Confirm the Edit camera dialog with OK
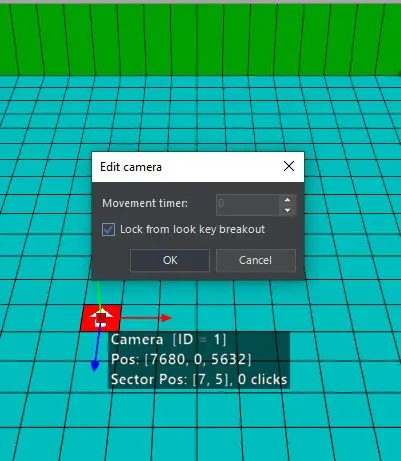Viewport: 401px width, 461px height. (x=170, y=260)
